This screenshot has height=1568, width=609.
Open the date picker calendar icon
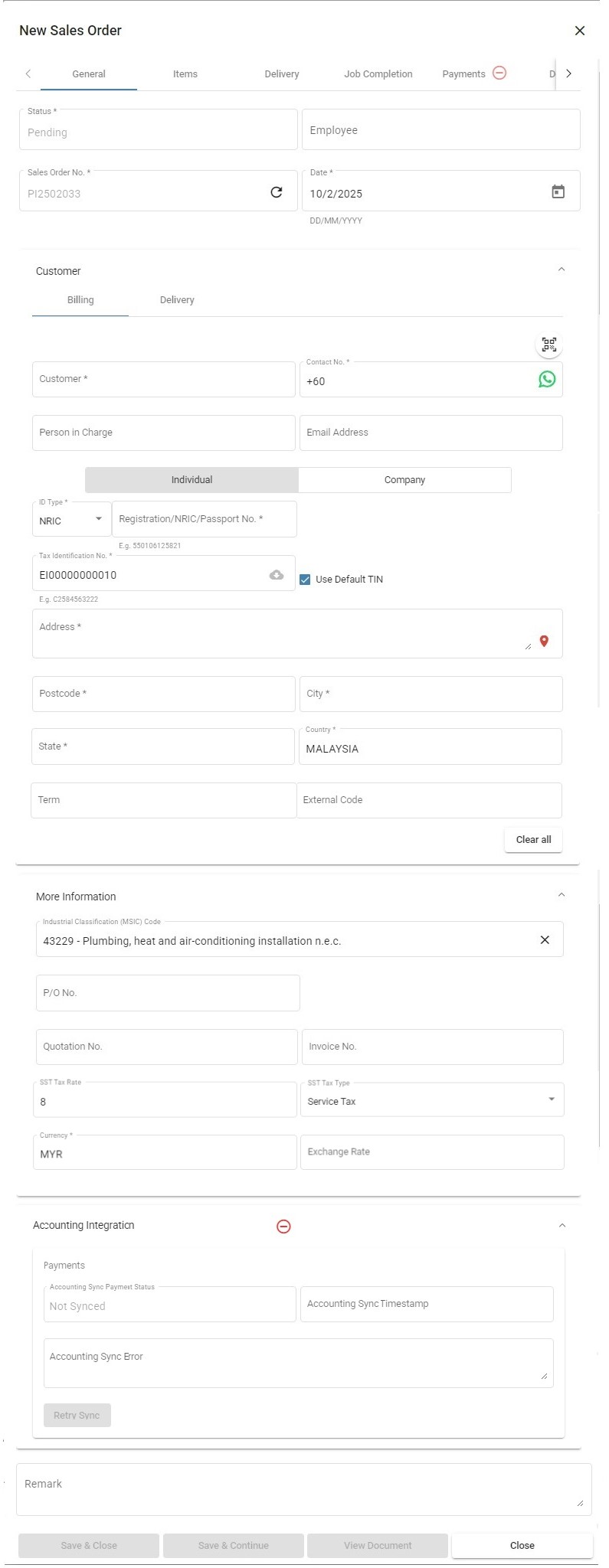tap(558, 191)
